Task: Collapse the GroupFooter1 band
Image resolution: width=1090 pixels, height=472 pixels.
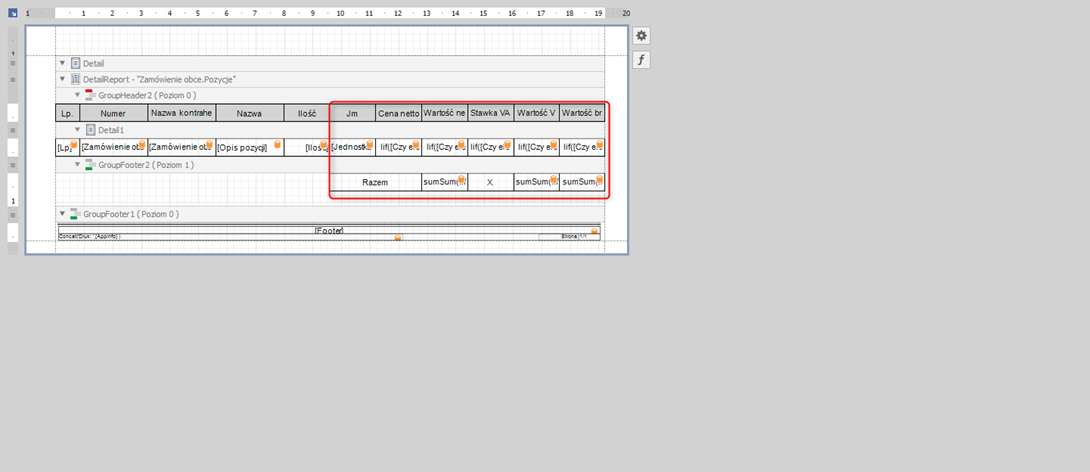Action: pyautogui.click(x=62, y=214)
